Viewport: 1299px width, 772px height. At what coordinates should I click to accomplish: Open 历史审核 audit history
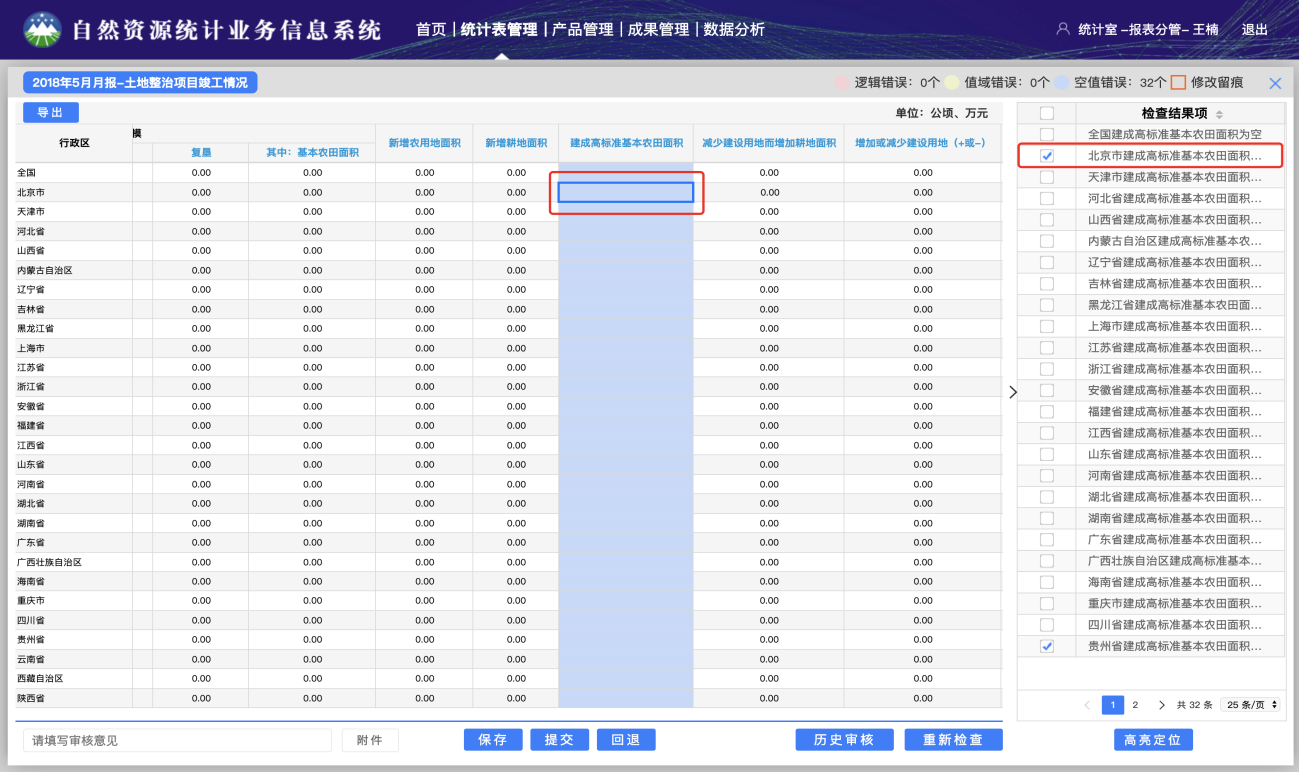tap(844, 740)
